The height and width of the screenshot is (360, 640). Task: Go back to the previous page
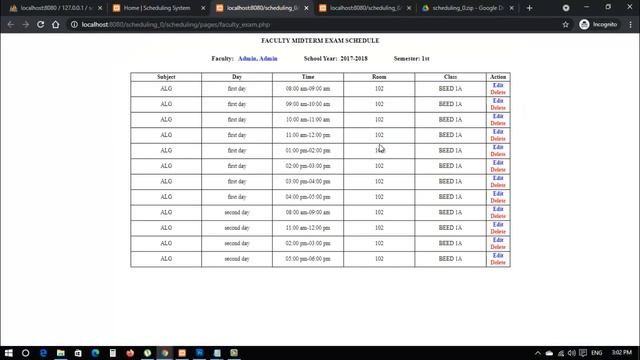point(11,24)
